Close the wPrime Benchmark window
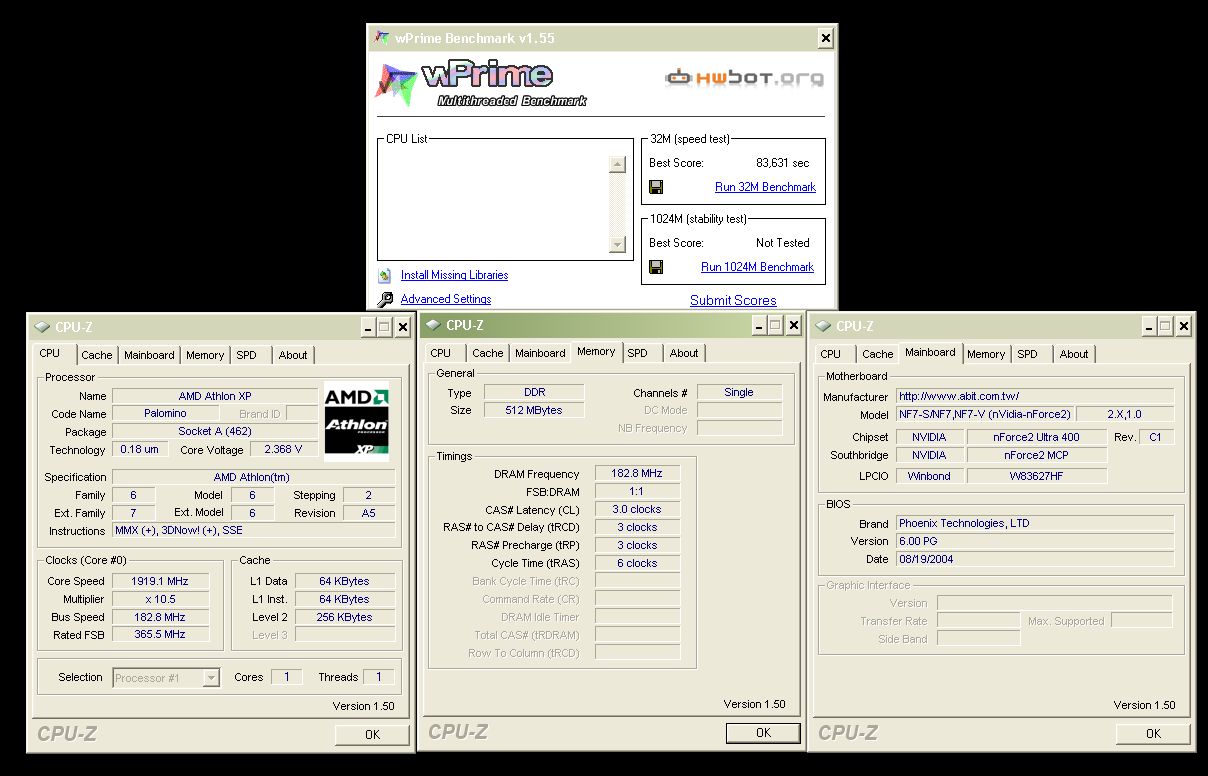 coord(825,38)
